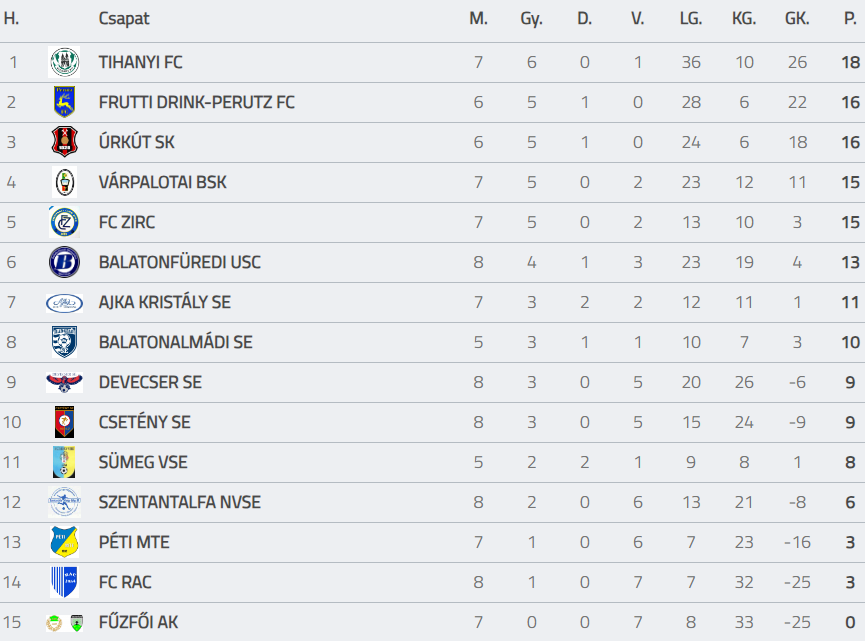The width and height of the screenshot is (865, 641).
Task: Click the Sümeg VSE team crest
Action: pyautogui.click(x=64, y=462)
